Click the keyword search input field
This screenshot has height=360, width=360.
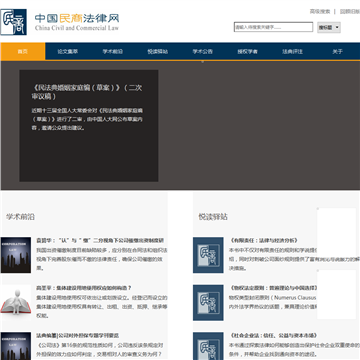point(273,27)
